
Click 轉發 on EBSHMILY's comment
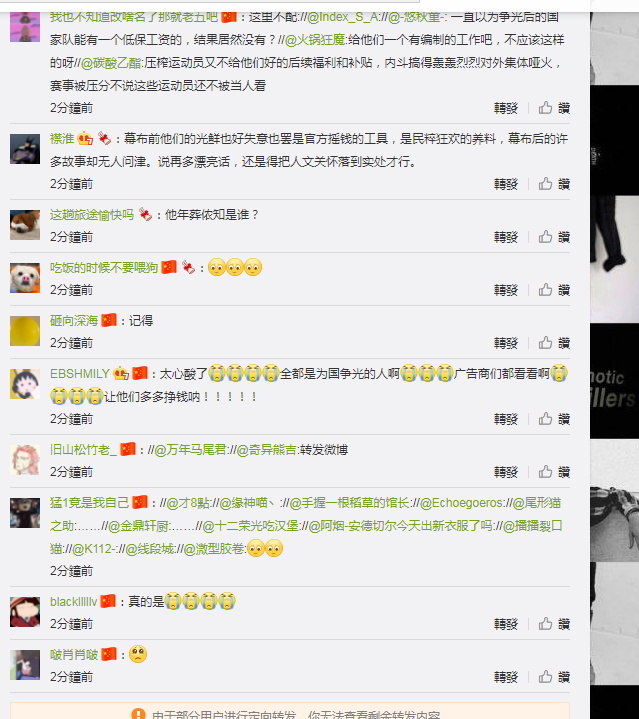[506, 419]
